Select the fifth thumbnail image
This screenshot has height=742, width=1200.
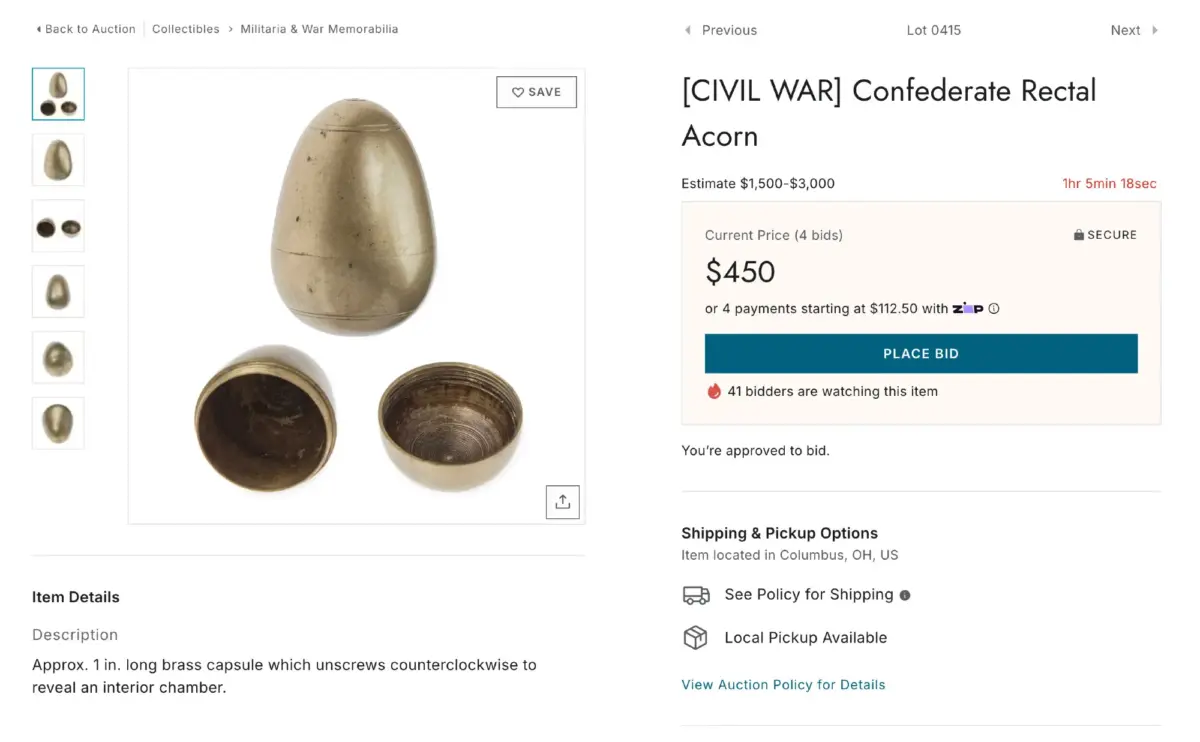click(x=58, y=358)
